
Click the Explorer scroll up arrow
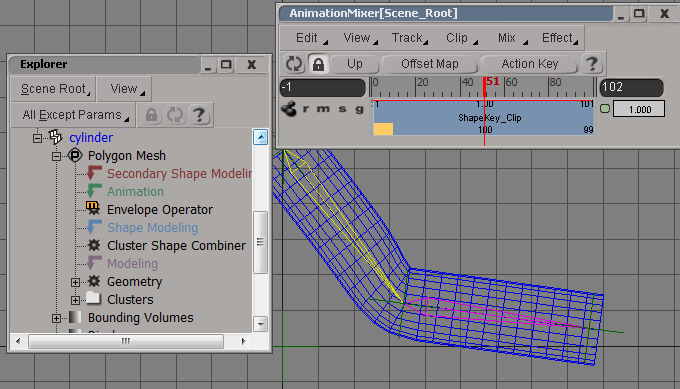(x=260, y=137)
